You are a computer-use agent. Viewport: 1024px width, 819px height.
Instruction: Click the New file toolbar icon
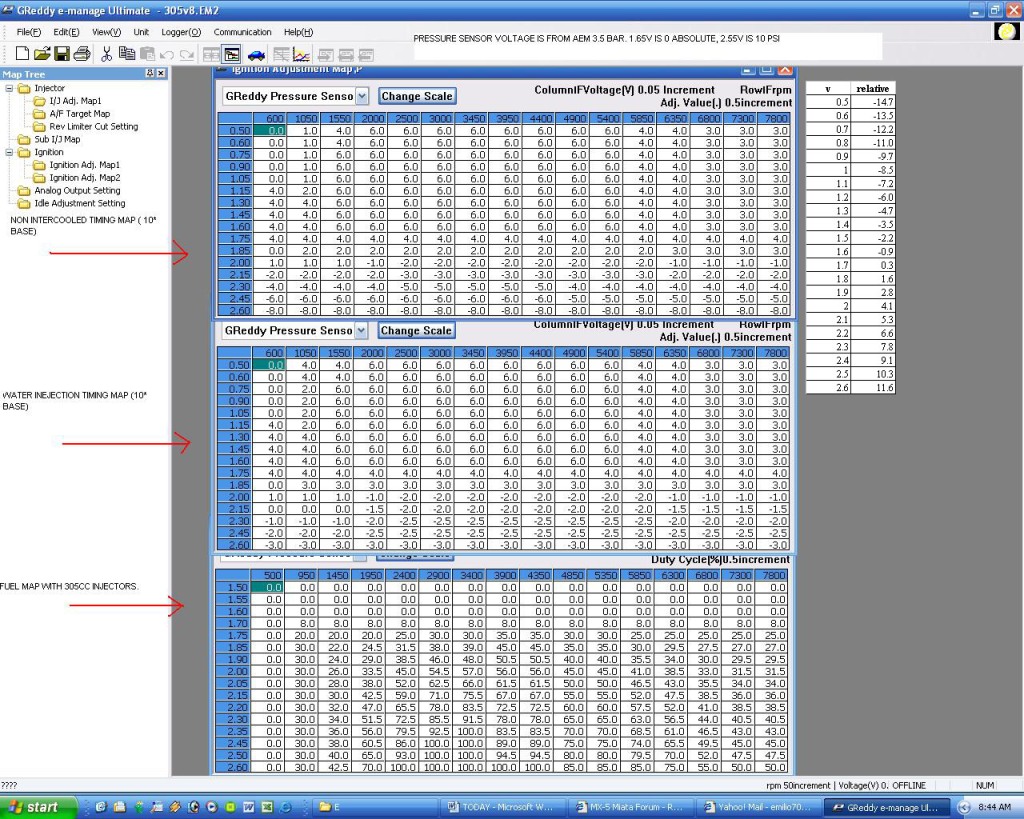[x=22, y=54]
